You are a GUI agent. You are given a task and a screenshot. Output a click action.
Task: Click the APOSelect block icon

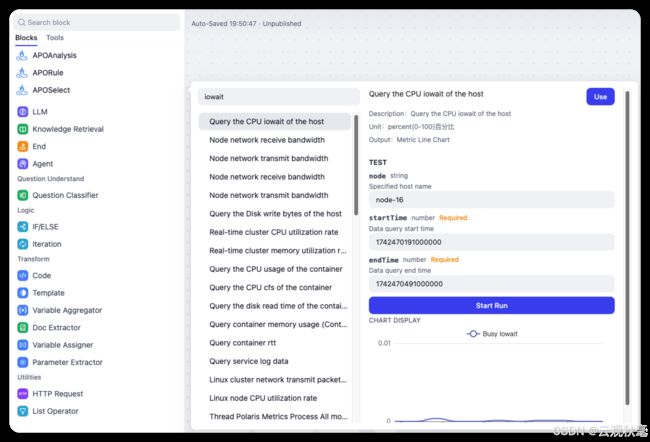tap(22, 90)
